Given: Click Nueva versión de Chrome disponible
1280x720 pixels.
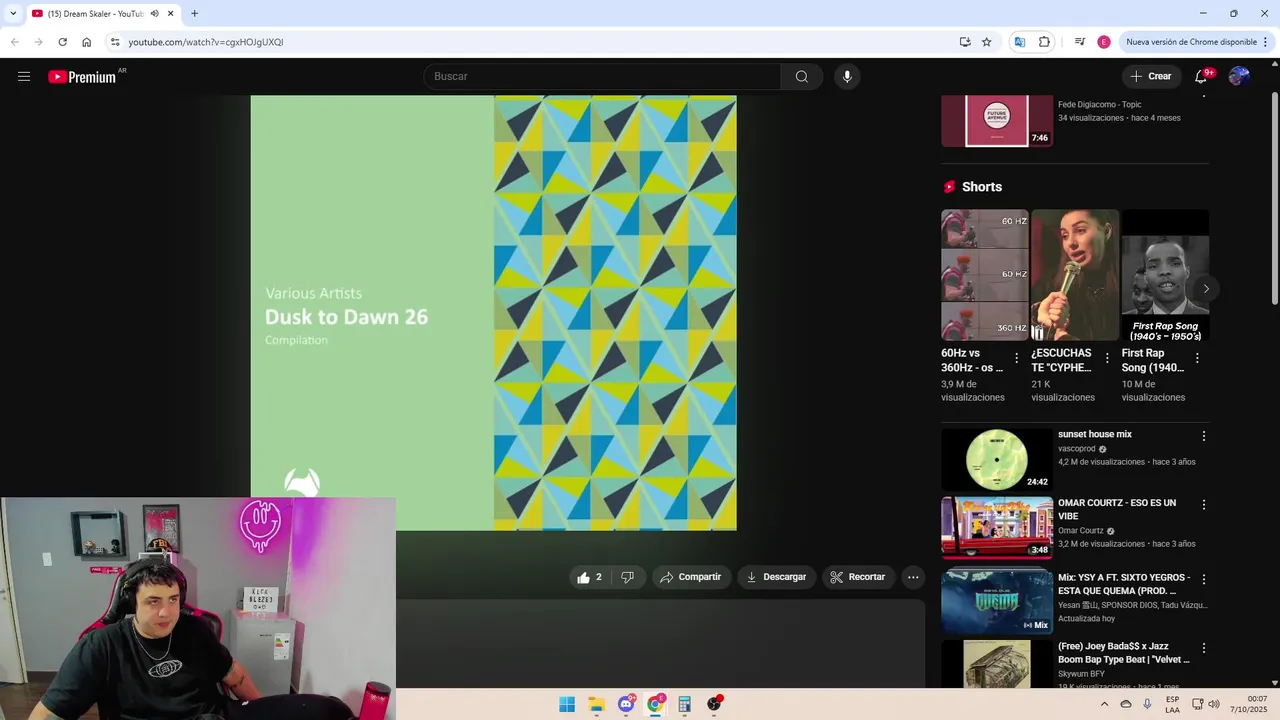Looking at the screenshot, I should (1191, 42).
